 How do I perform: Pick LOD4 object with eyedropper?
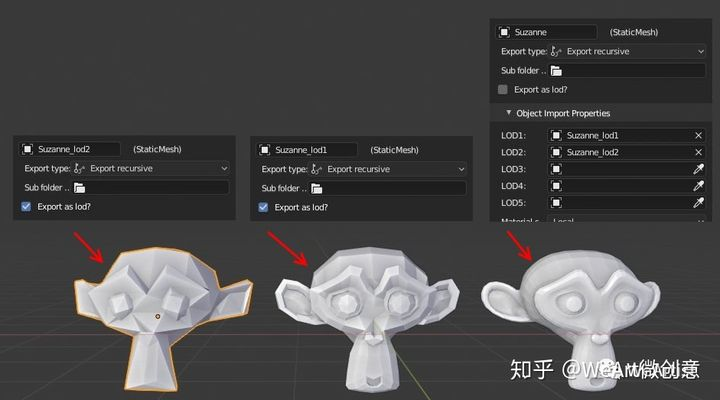(x=698, y=186)
